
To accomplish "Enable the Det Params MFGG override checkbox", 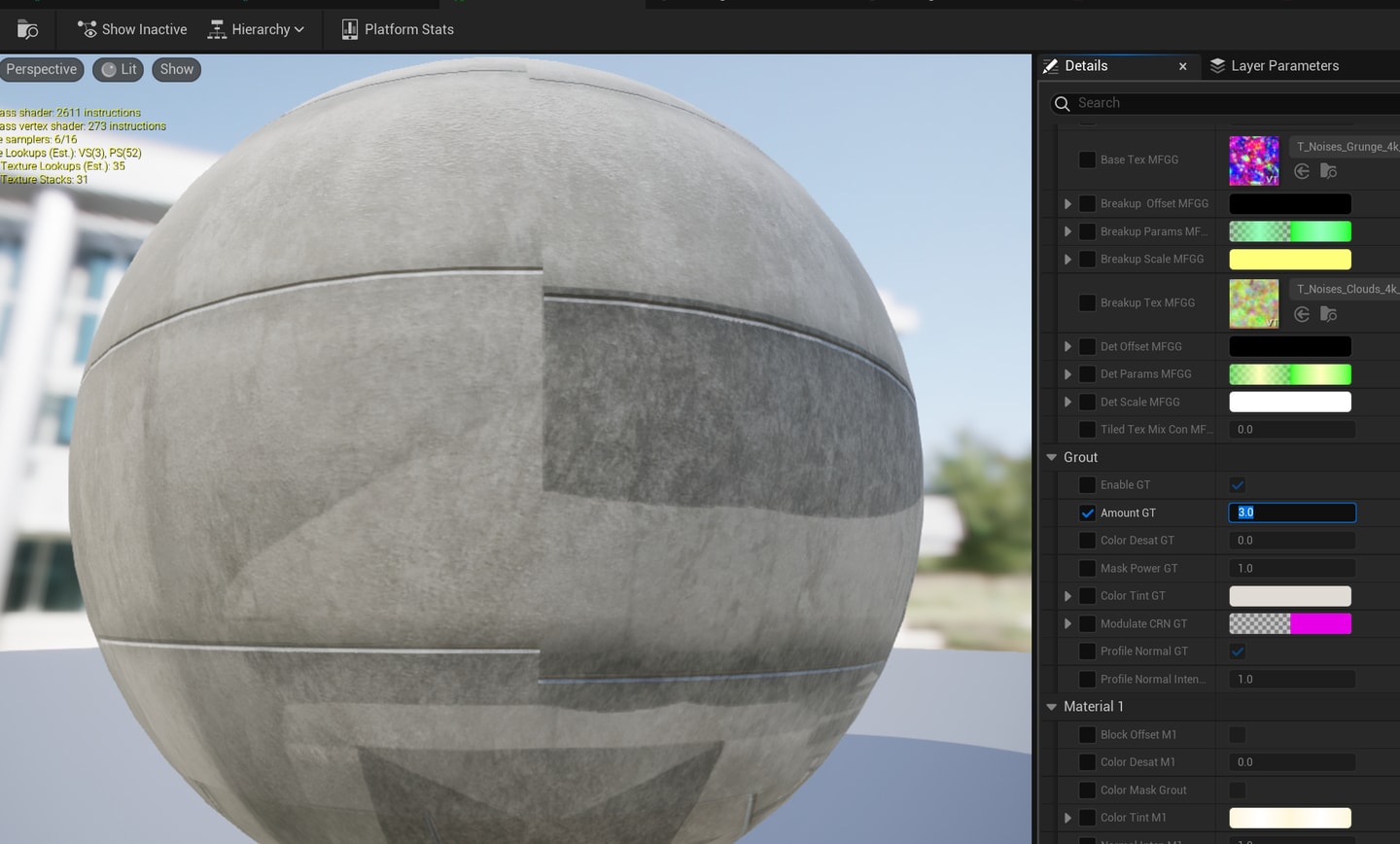I will 1087,373.
